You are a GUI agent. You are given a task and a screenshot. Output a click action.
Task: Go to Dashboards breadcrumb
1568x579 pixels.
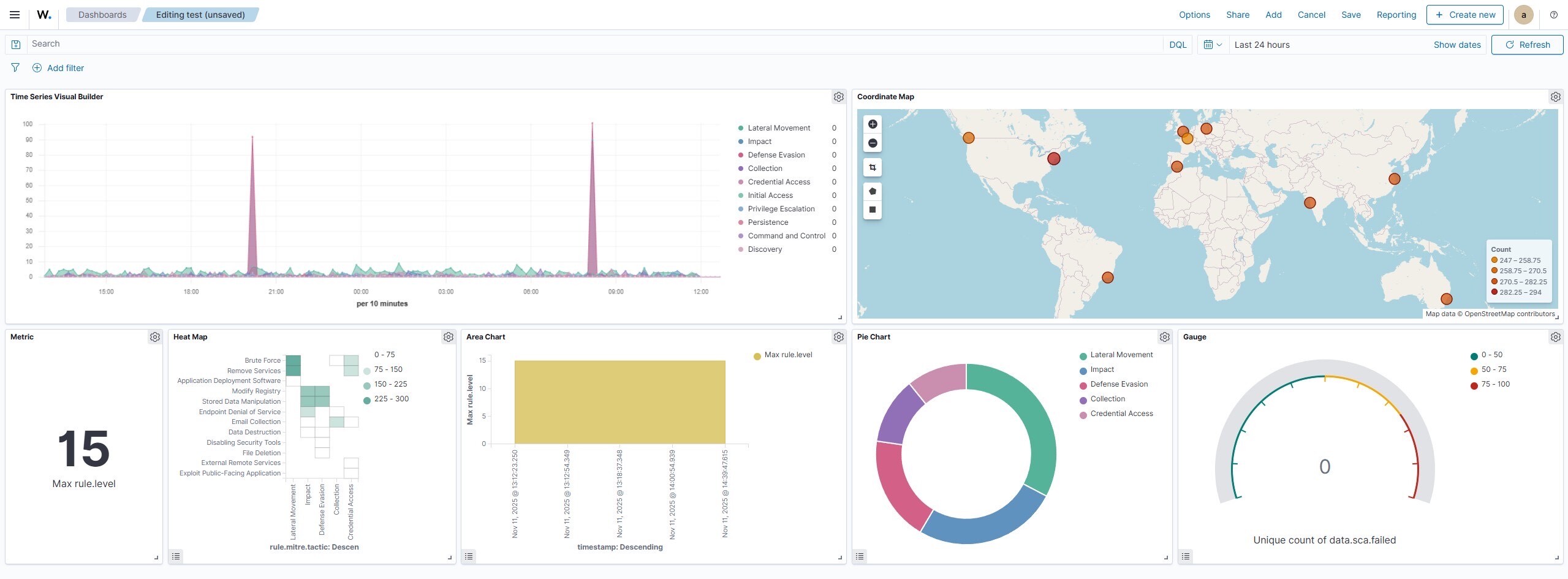pos(102,15)
